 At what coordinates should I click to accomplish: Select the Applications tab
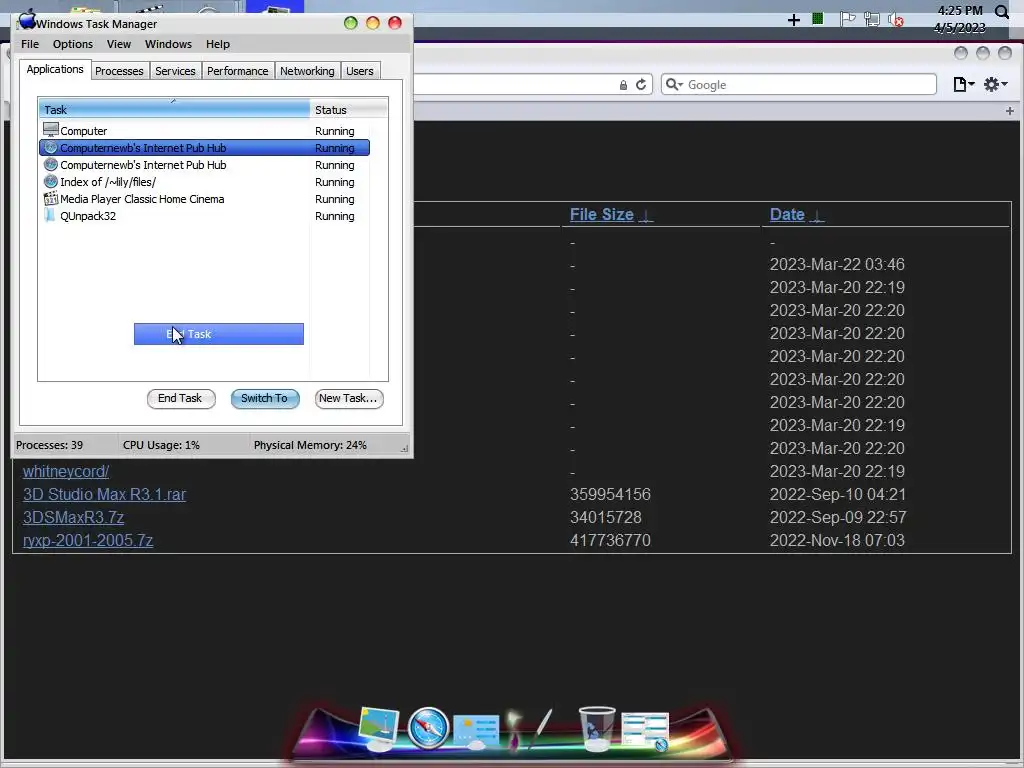pyautogui.click(x=55, y=69)
